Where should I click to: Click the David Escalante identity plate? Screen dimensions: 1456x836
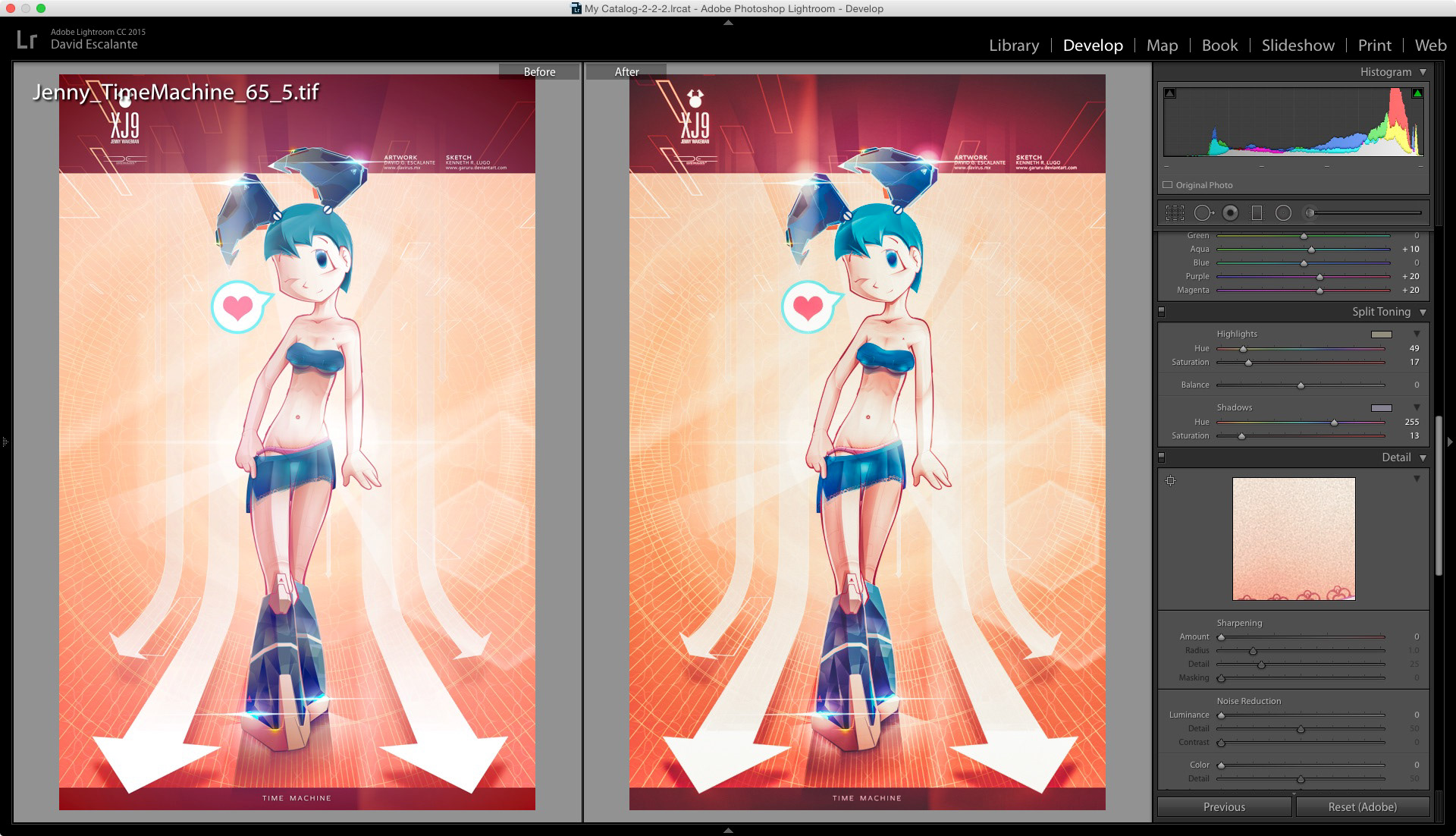(x=94, y=44)
